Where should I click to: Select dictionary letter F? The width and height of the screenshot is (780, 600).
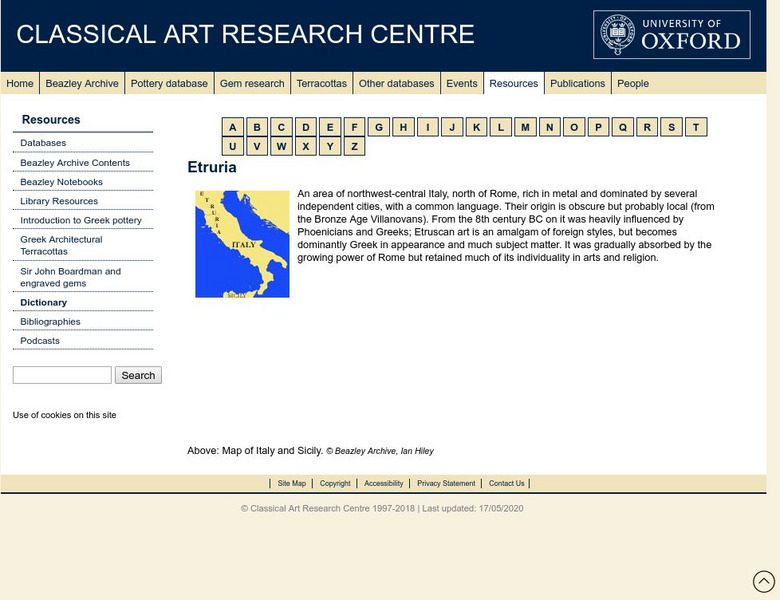pos(354,127)
